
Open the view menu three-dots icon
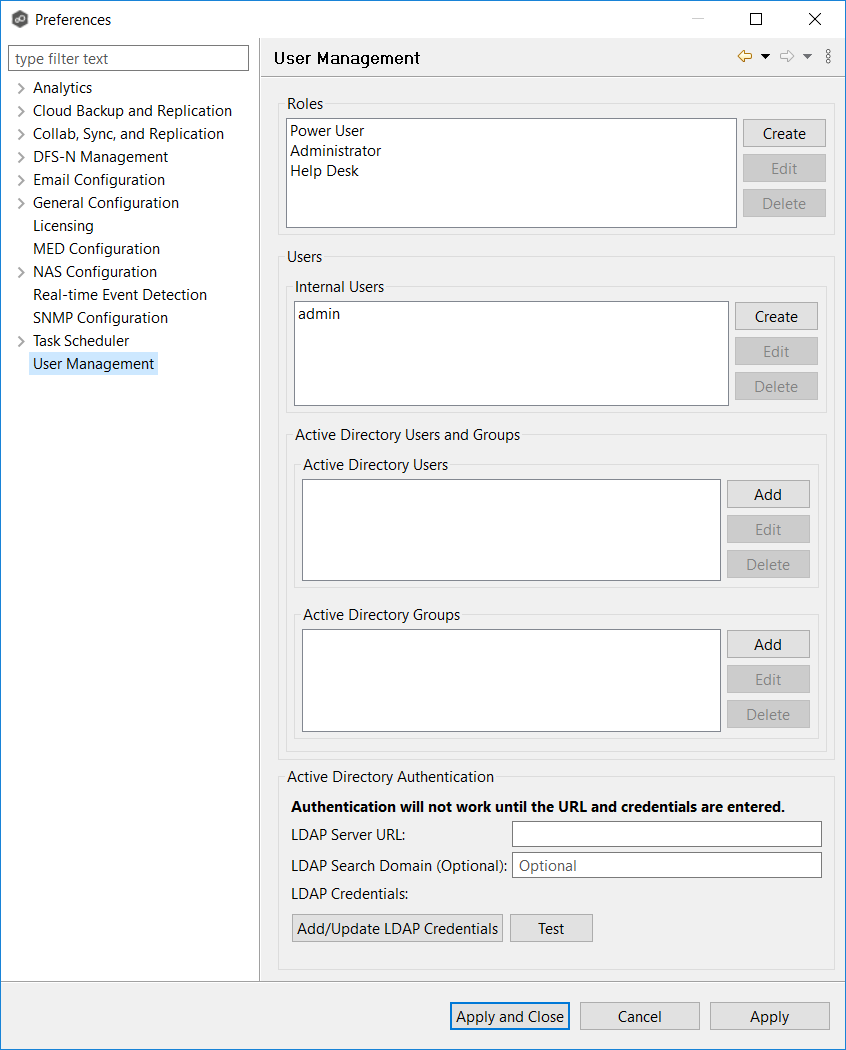[x=828, y=57]
